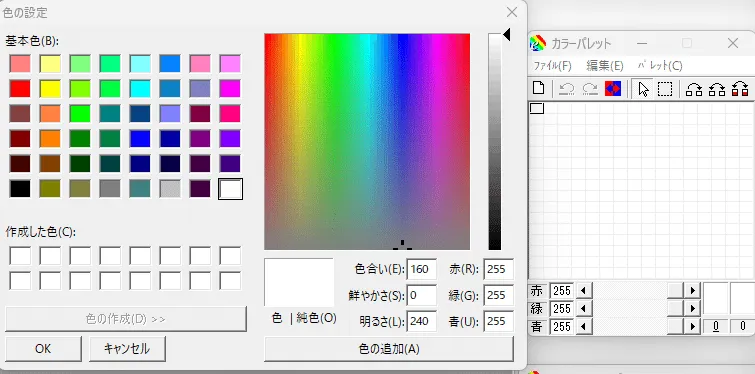Select the arrow pointer tool
The height and width of the screenshot is (374, 755).
643,89
